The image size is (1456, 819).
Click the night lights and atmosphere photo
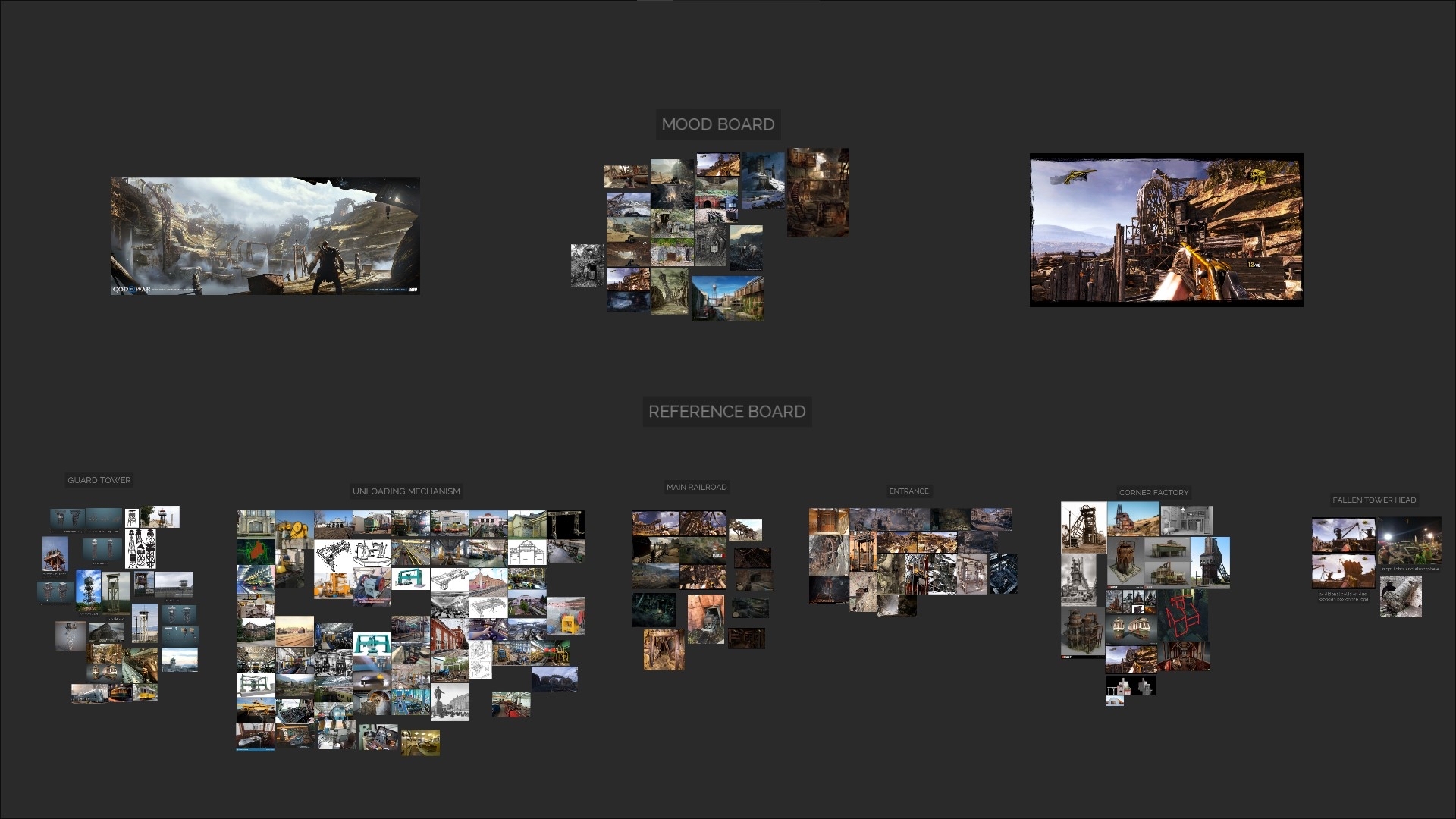click(x=1409, y=542)
